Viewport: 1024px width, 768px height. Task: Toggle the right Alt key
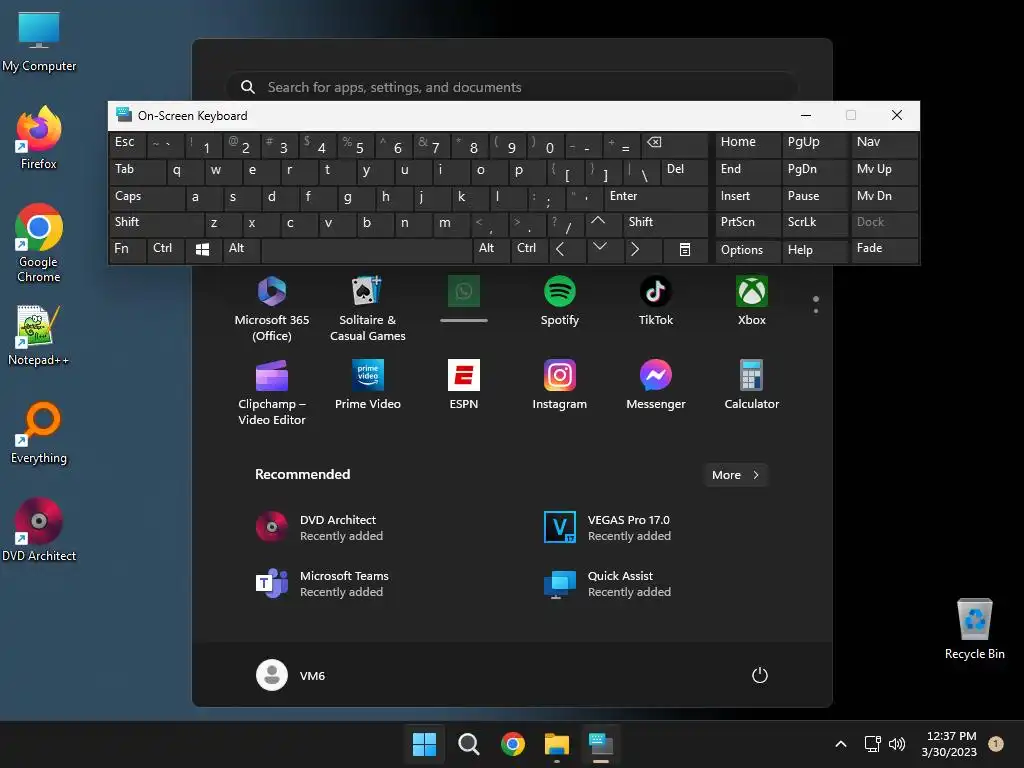coord(490,249)
